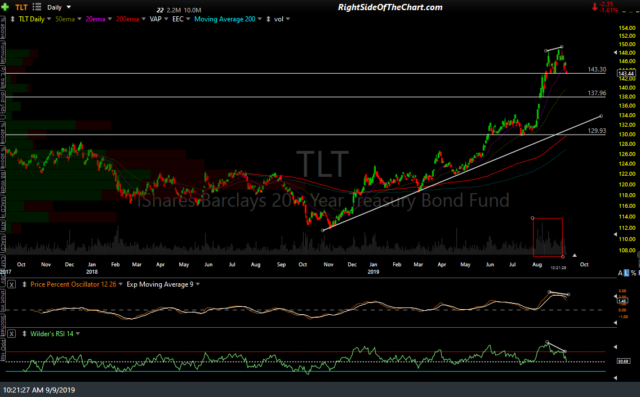Click the RSI pane top scale arrow
The image size is (640, 397).
pos(616,347)
